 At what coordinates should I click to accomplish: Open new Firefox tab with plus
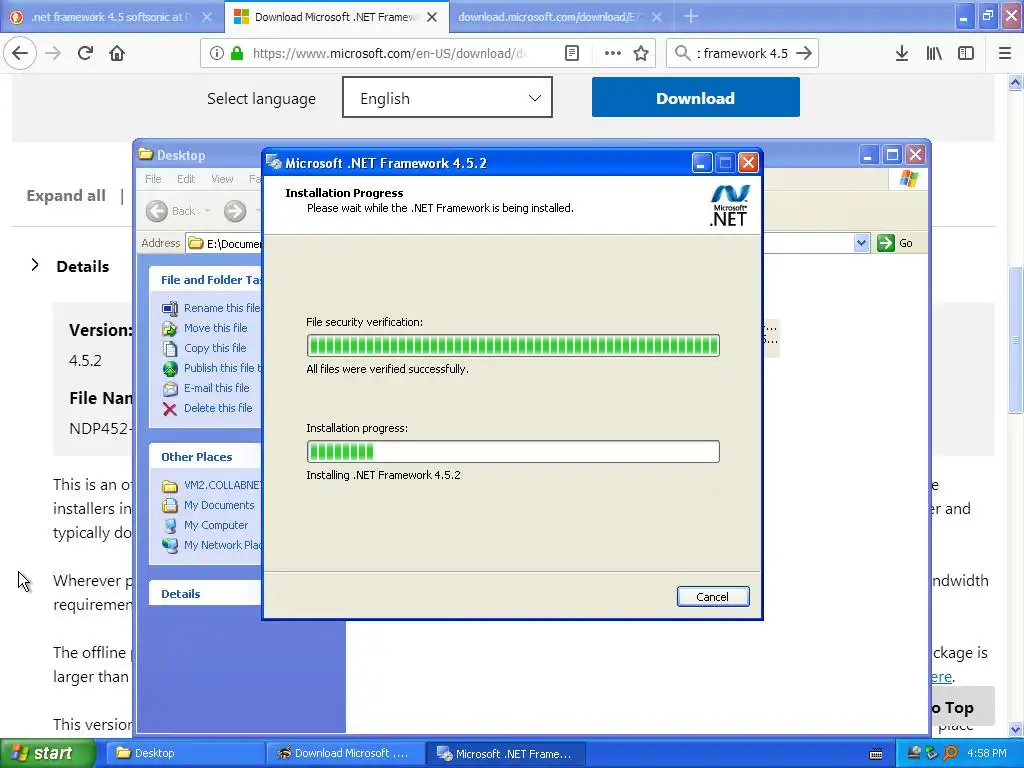(691, 17)
